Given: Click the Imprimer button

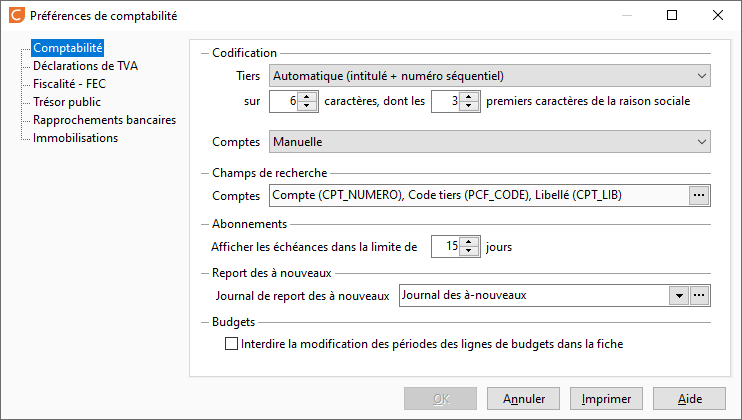Looking at the screenshot, I should pos(606,399).
